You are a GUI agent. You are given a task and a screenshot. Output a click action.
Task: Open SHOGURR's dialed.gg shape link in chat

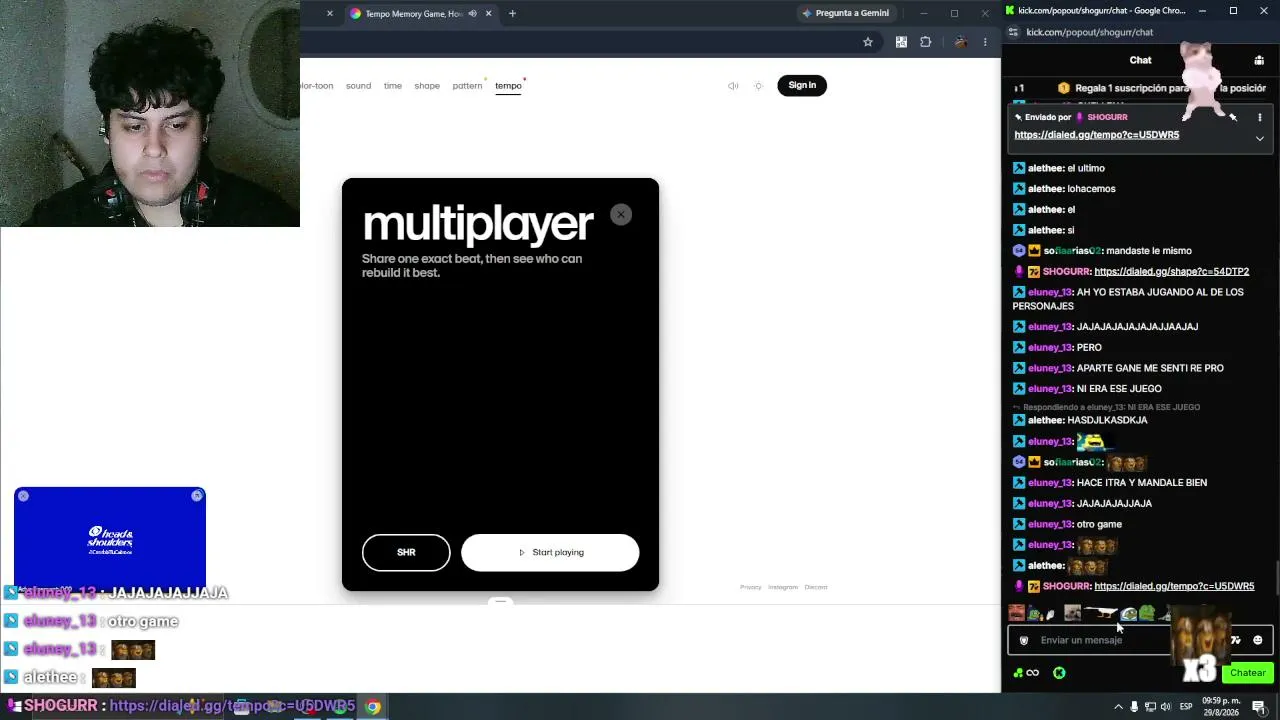(1171, 272)
